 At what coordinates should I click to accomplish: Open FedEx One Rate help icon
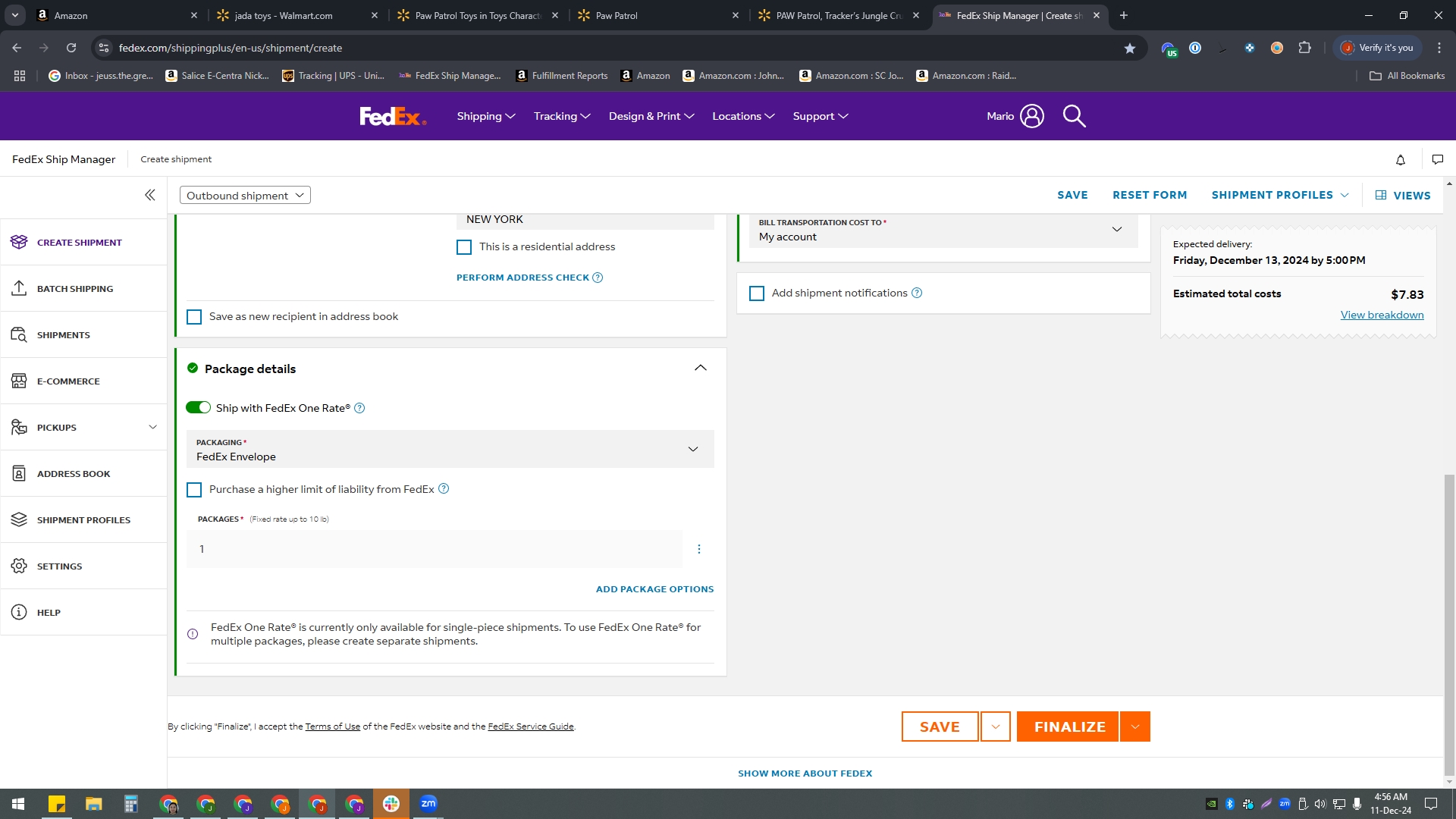click(359, 408)
